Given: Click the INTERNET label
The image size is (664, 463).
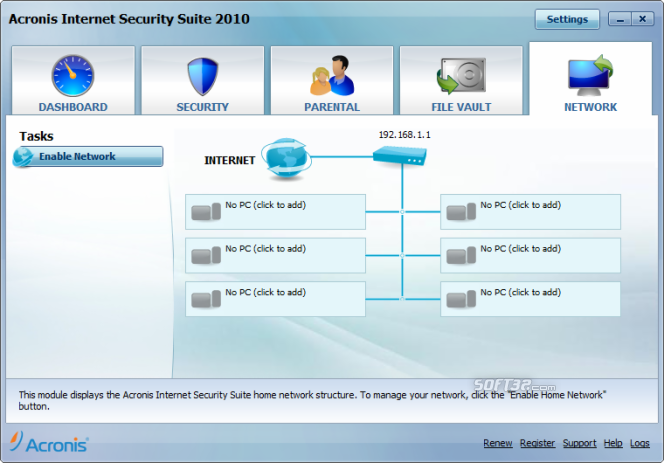Looking at the screenshot, I should [230, 161].
